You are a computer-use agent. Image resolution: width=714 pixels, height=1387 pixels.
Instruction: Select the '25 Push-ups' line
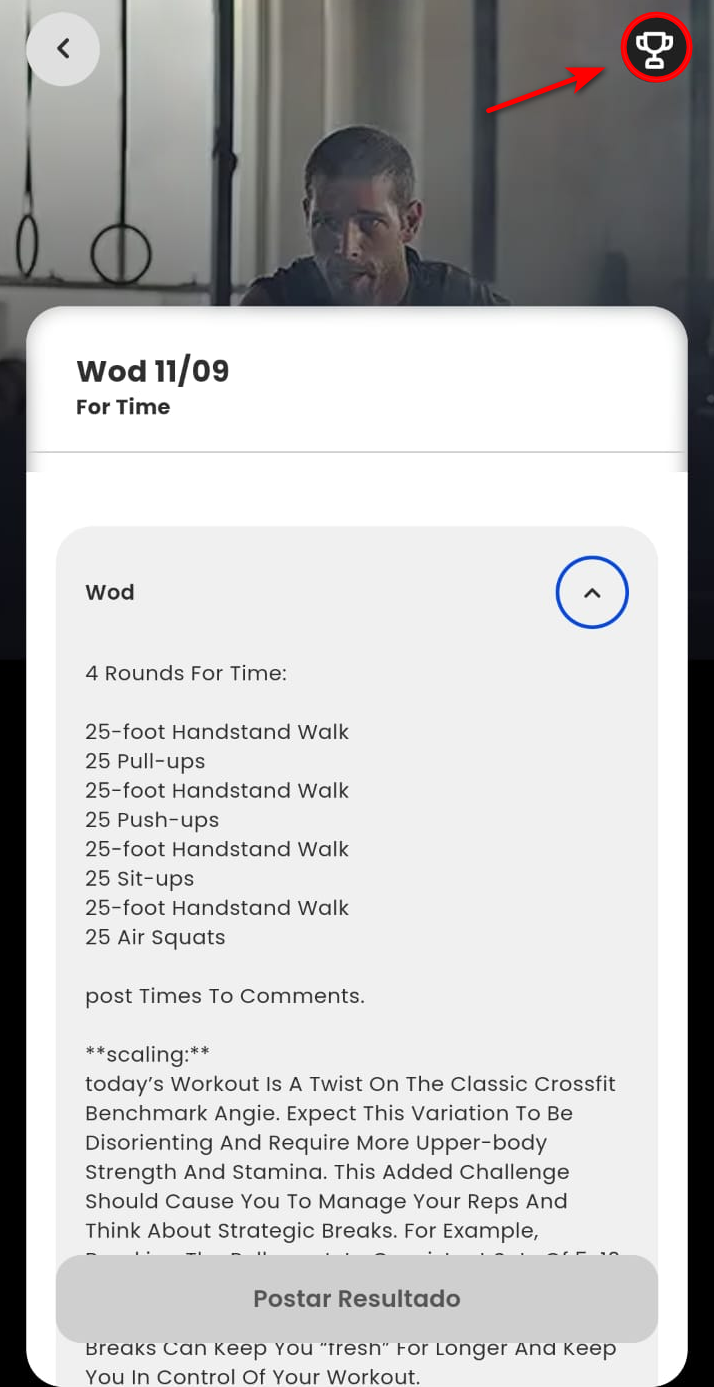pyautogui.click(x=152, y=820)
